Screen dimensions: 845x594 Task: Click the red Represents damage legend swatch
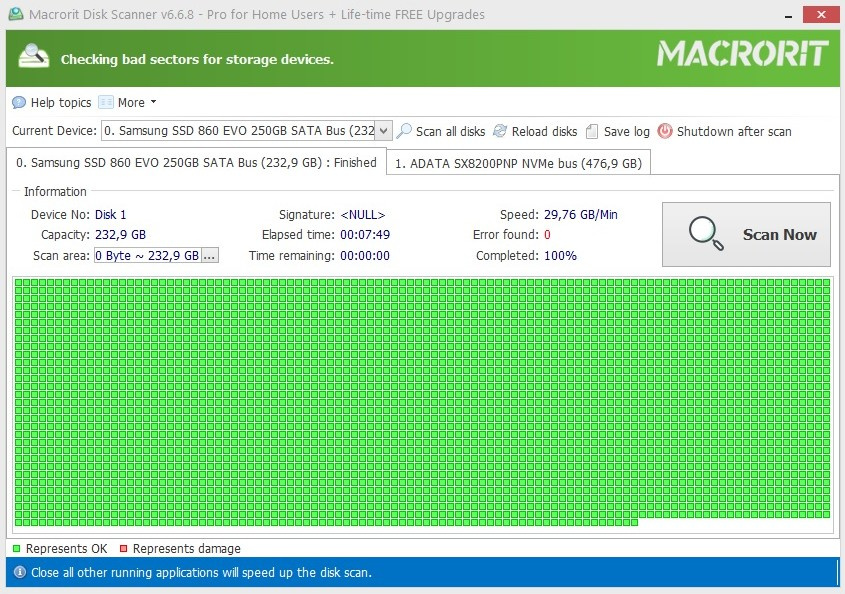click(x=123, y=549)
